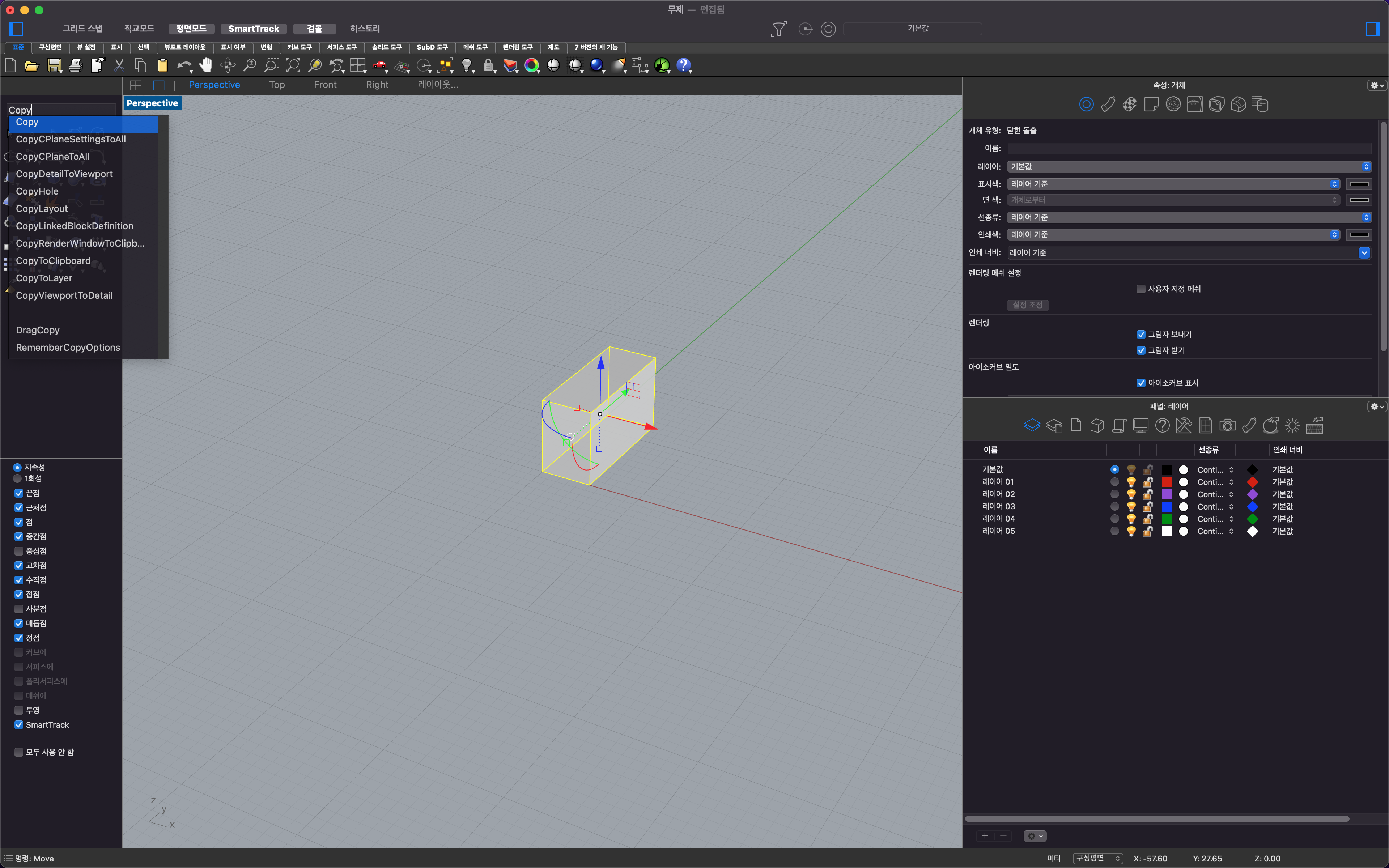
Task: Click the color wheel toolbar icon
Action: 532,65
